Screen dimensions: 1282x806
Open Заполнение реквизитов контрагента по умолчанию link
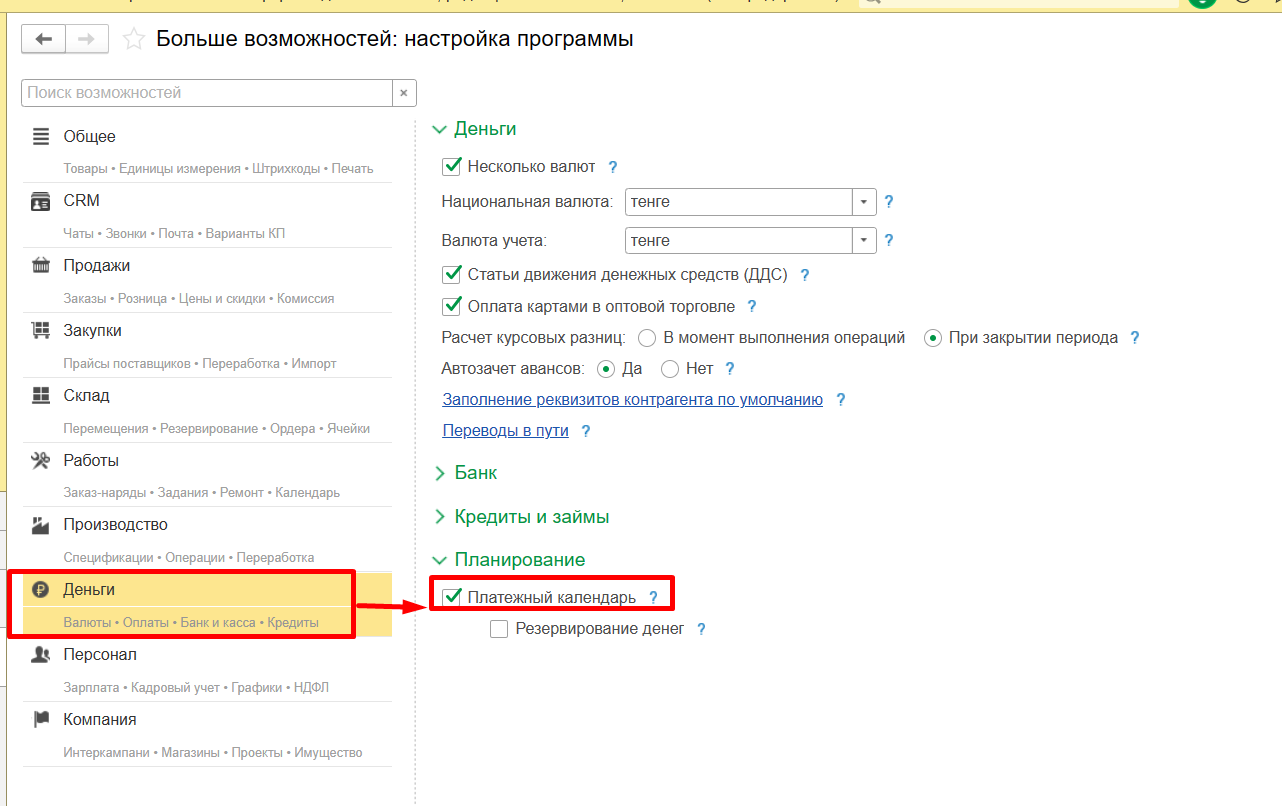(x=632, y=400)
